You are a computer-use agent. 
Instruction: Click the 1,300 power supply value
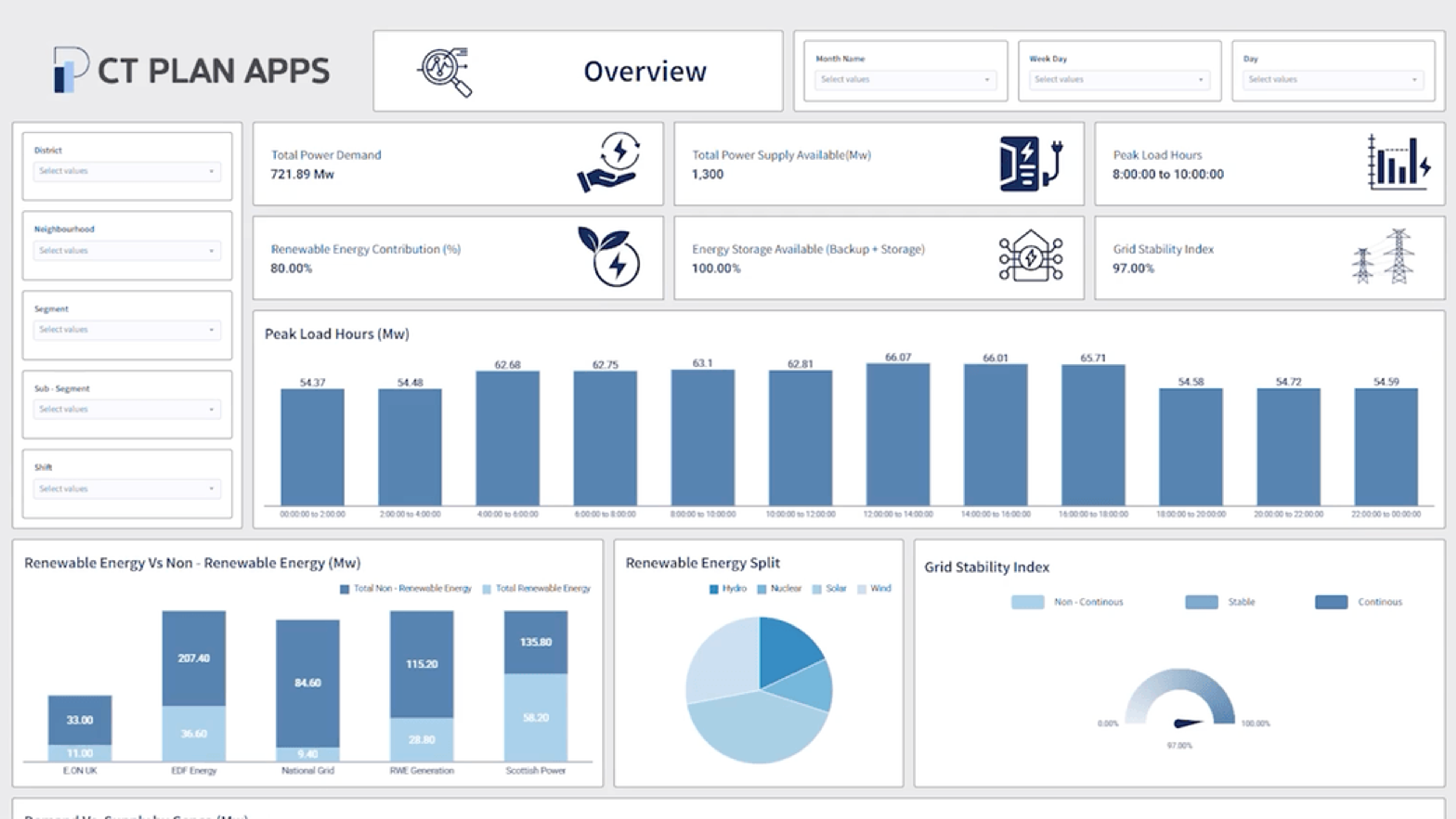pyautogui.click(x=707, y=174)
